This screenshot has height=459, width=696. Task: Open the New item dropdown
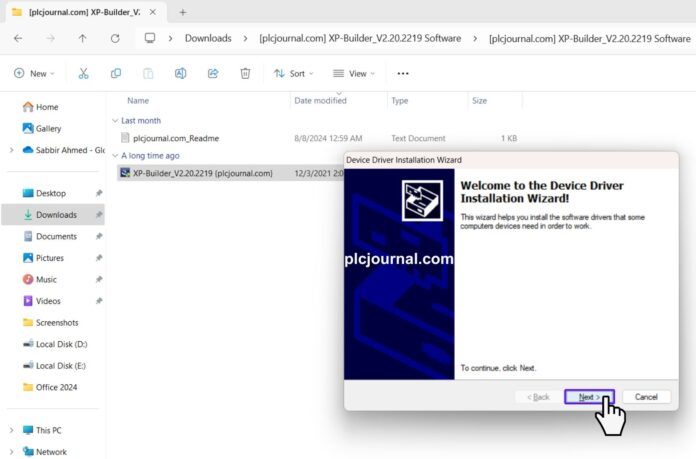tap(34, 74)
